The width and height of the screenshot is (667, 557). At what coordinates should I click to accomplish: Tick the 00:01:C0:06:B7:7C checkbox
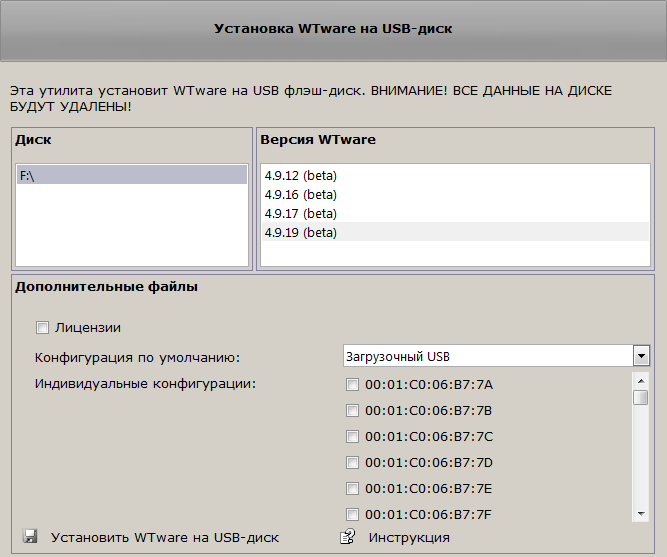coord(352,437)
